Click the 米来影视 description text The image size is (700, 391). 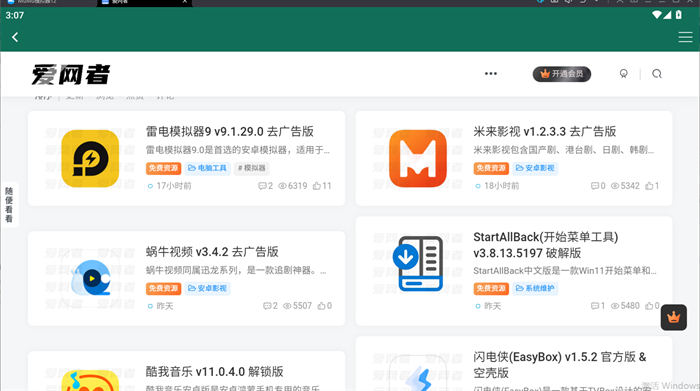[563, 150]
